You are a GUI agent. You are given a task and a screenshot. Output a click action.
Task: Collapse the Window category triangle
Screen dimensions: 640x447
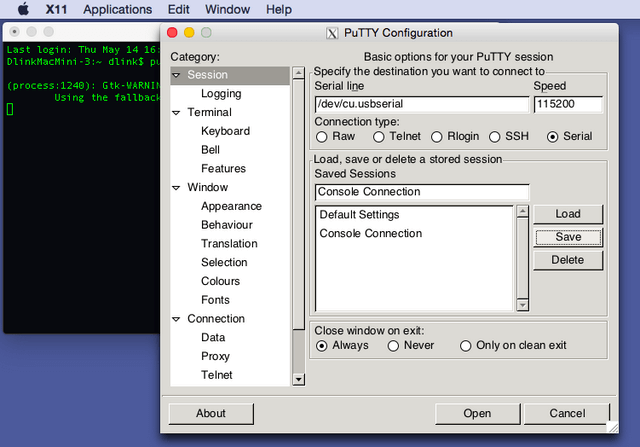coord(176,188)
